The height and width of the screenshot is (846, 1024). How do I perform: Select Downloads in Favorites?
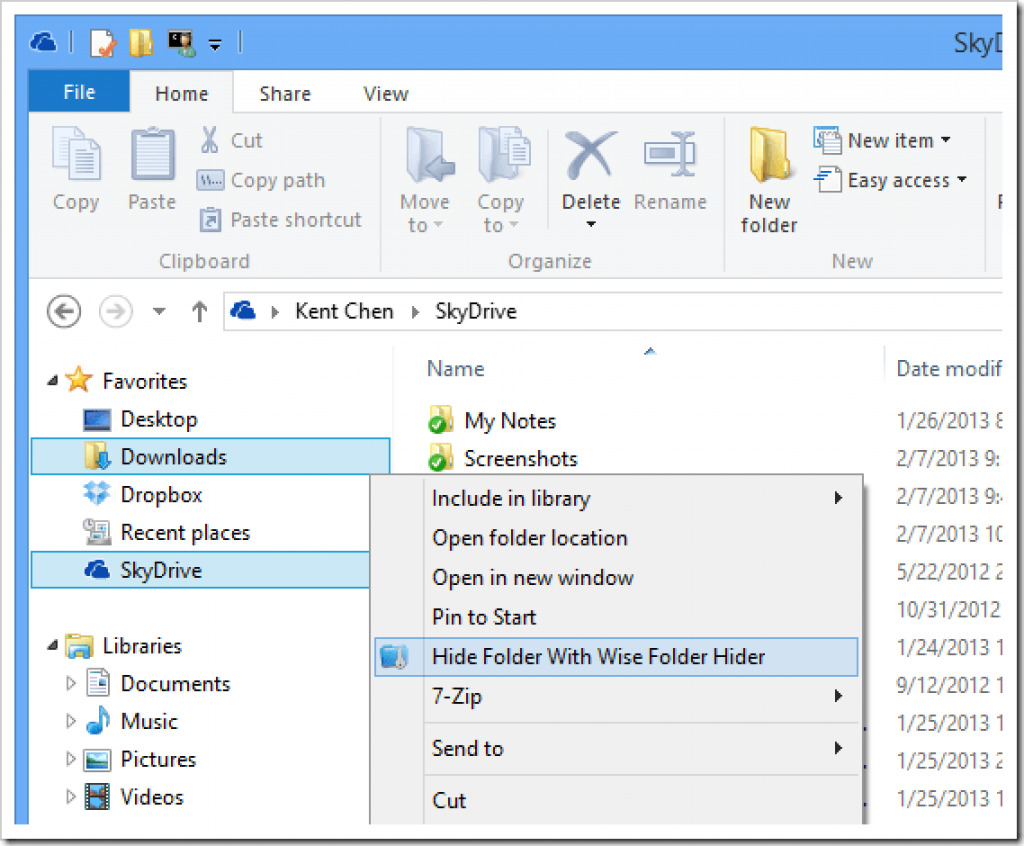coord(210,456)
